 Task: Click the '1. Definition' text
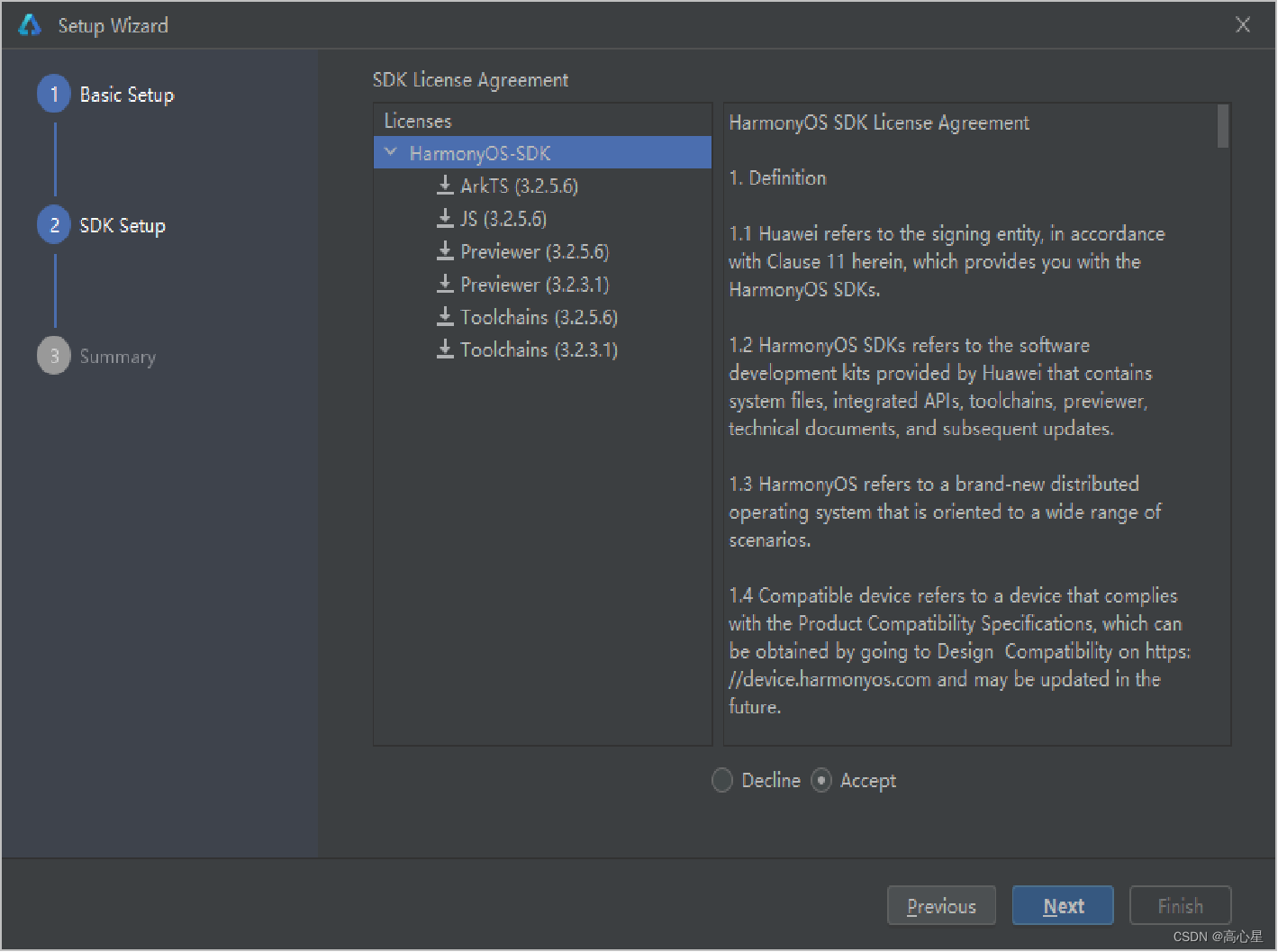click(x=777, y=177)
